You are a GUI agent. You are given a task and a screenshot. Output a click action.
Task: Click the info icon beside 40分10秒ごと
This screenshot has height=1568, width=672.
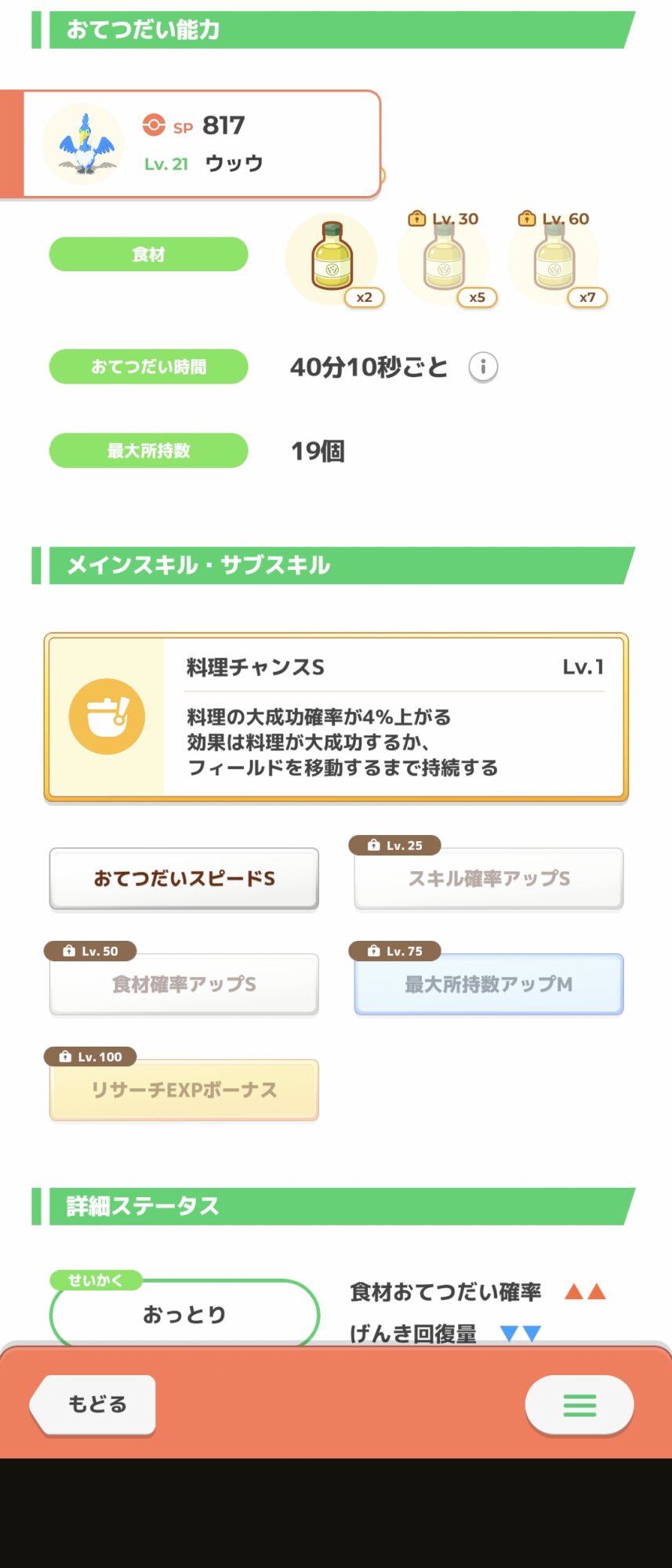pyautogui.click(x=483, y=367)
